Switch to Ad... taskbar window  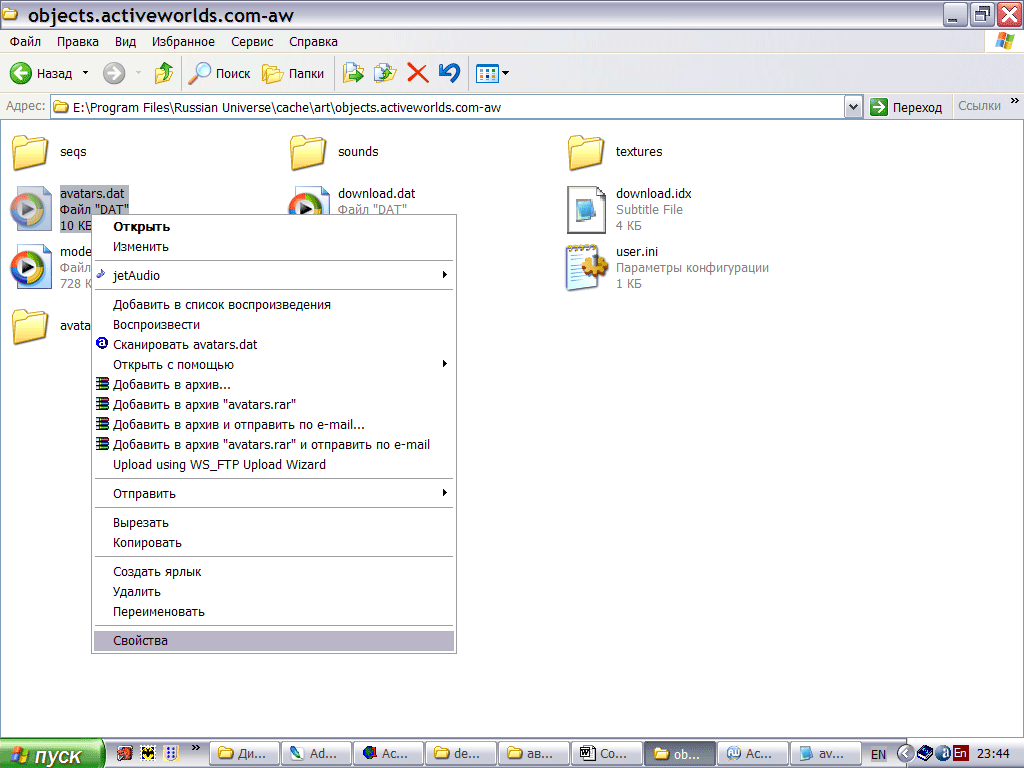(x=316, y=754)
